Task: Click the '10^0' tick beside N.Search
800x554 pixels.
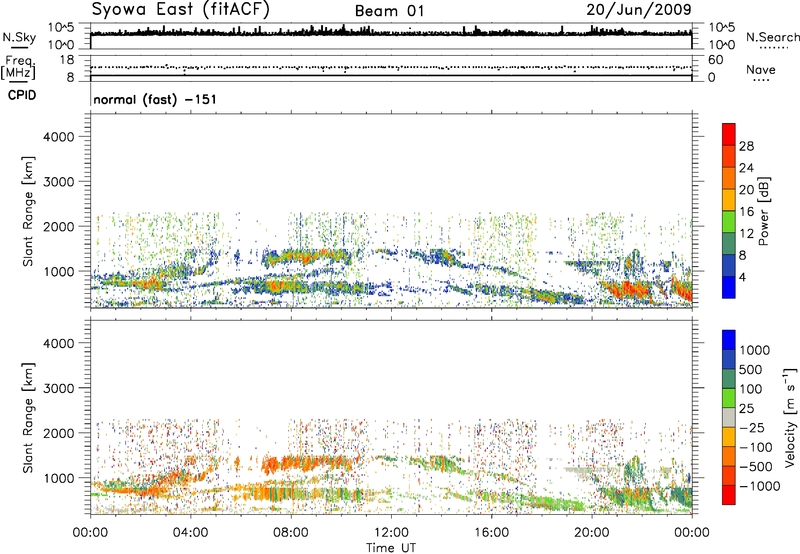Action: coord(721,45)
